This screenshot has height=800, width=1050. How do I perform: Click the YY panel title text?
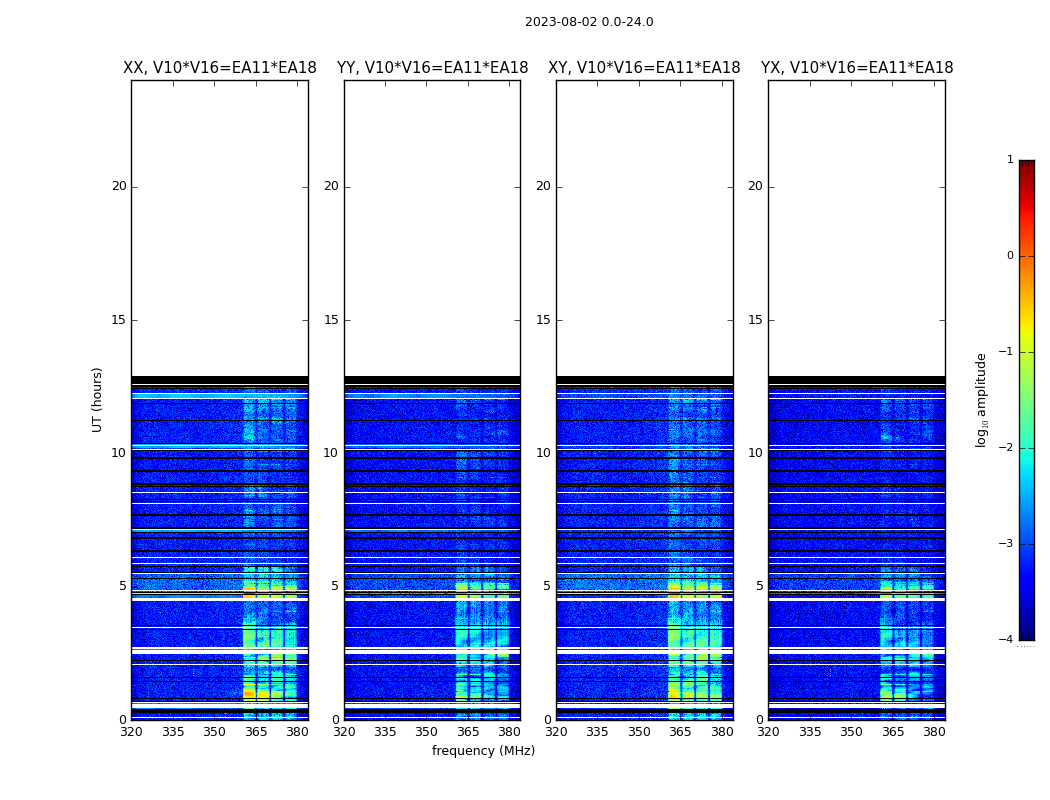point(432,68)
